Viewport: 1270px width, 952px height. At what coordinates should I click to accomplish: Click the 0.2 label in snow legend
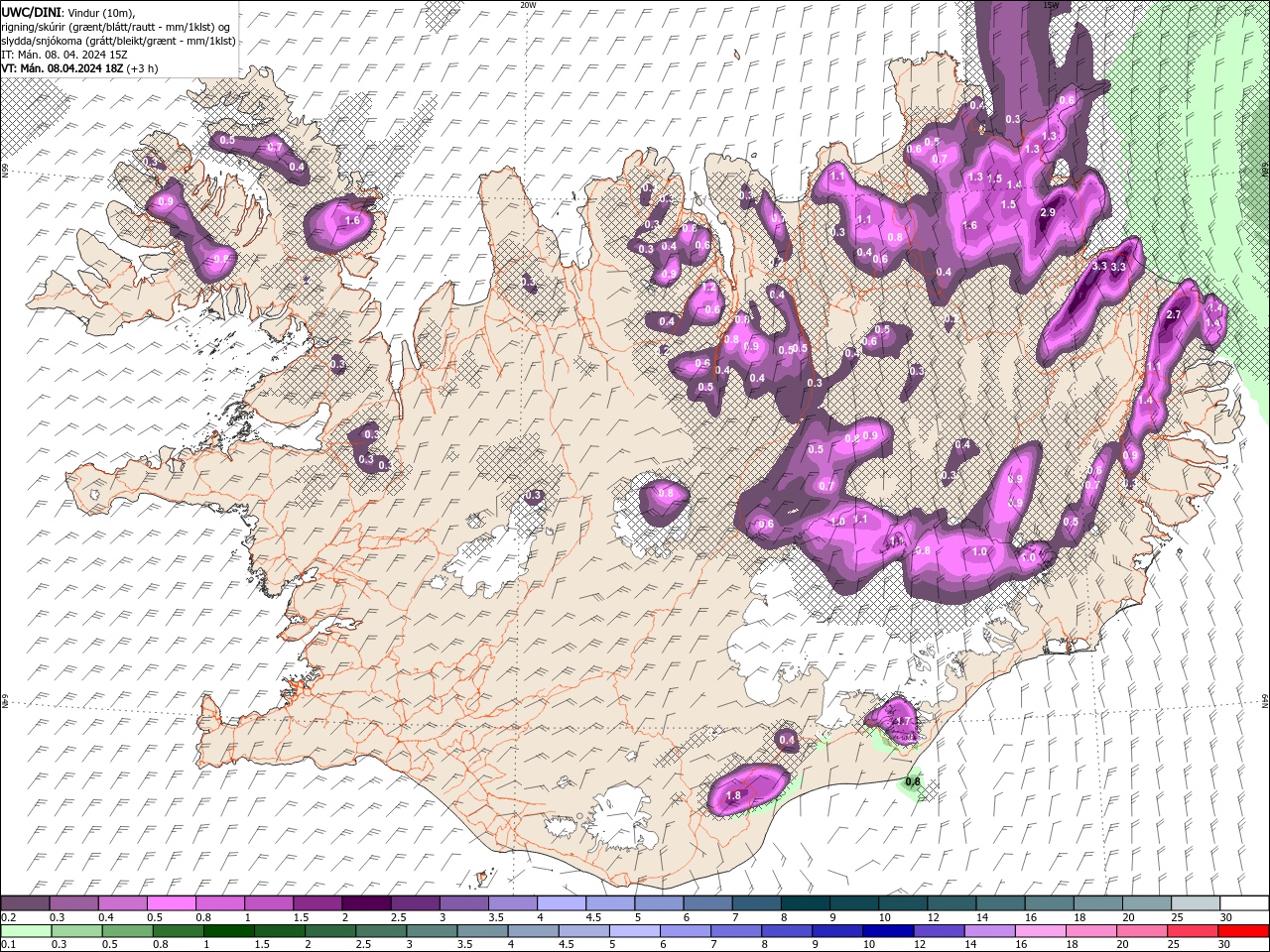(9, 917)
